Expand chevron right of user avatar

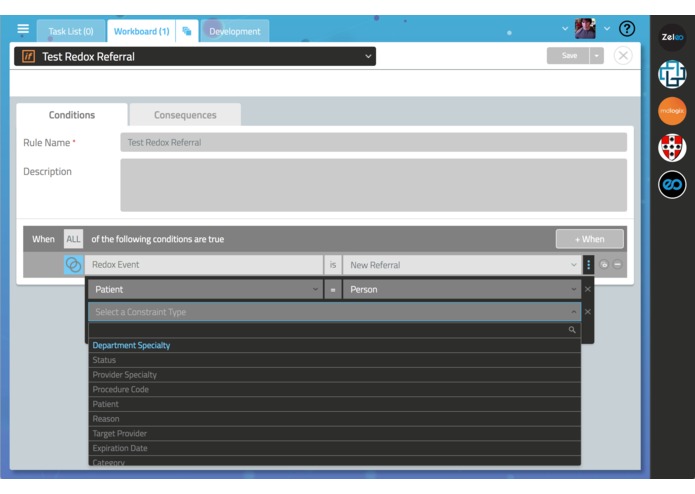[607, 29]
